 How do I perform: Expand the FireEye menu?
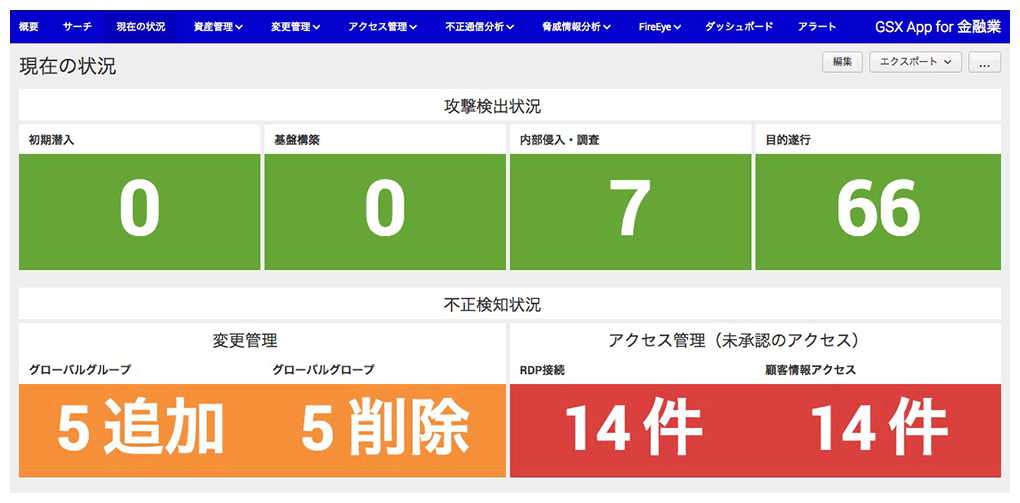pyautogui.click(x=660, y=27)
